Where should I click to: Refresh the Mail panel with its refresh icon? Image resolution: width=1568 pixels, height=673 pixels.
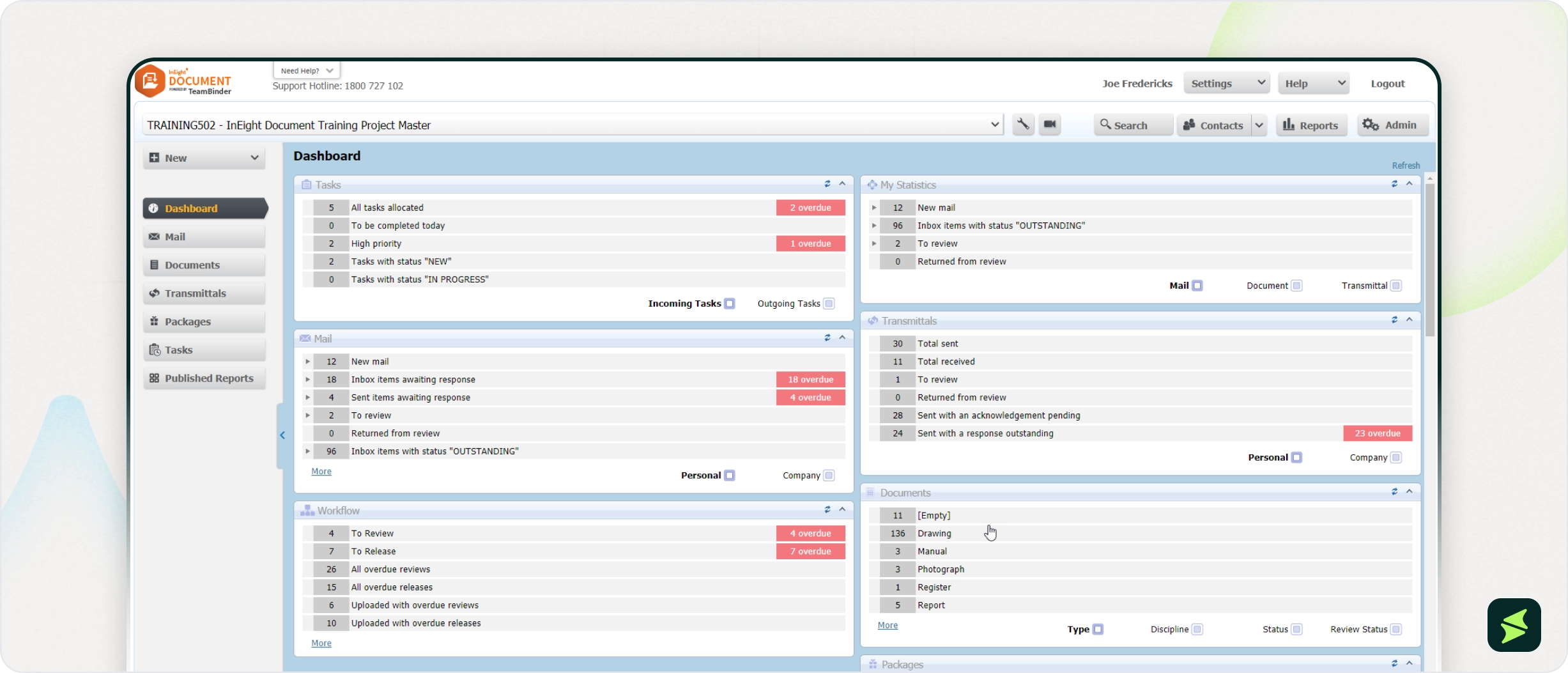click(827, 337)
